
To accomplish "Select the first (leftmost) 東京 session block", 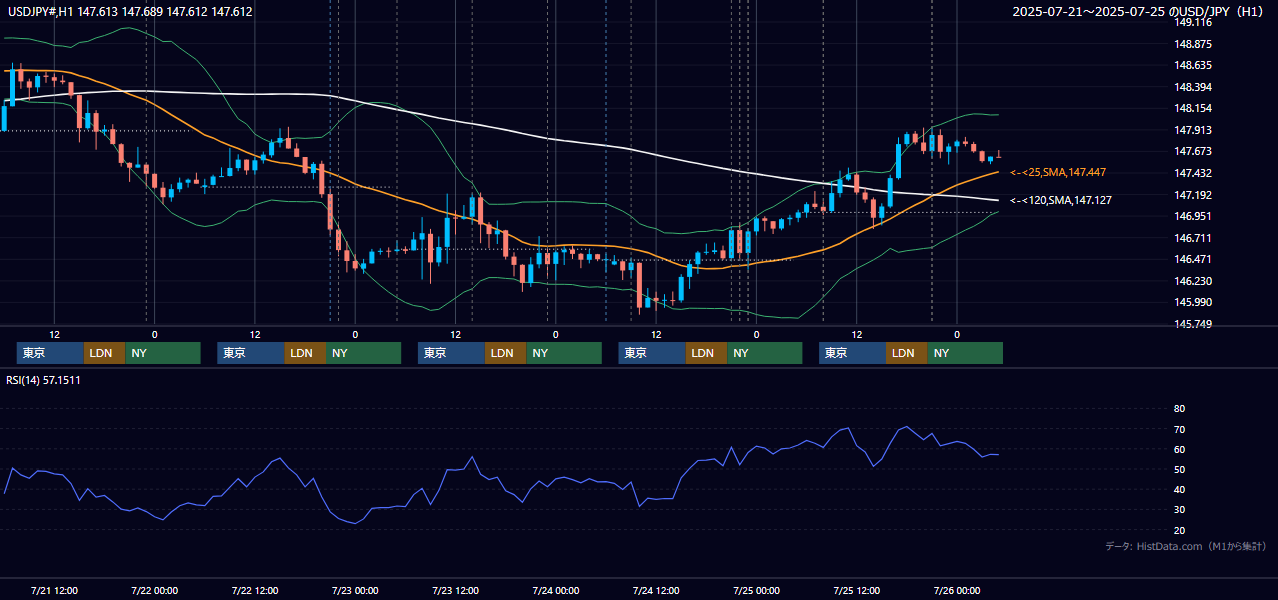I will (50, 353).
